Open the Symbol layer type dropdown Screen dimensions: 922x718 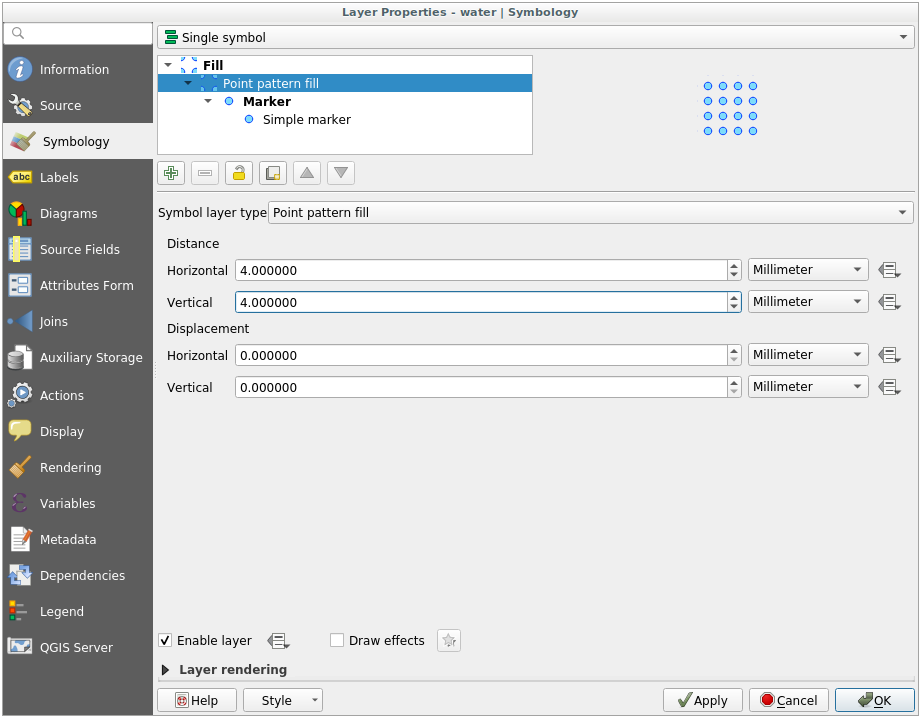pyautogui.click(x=590, y=213)
